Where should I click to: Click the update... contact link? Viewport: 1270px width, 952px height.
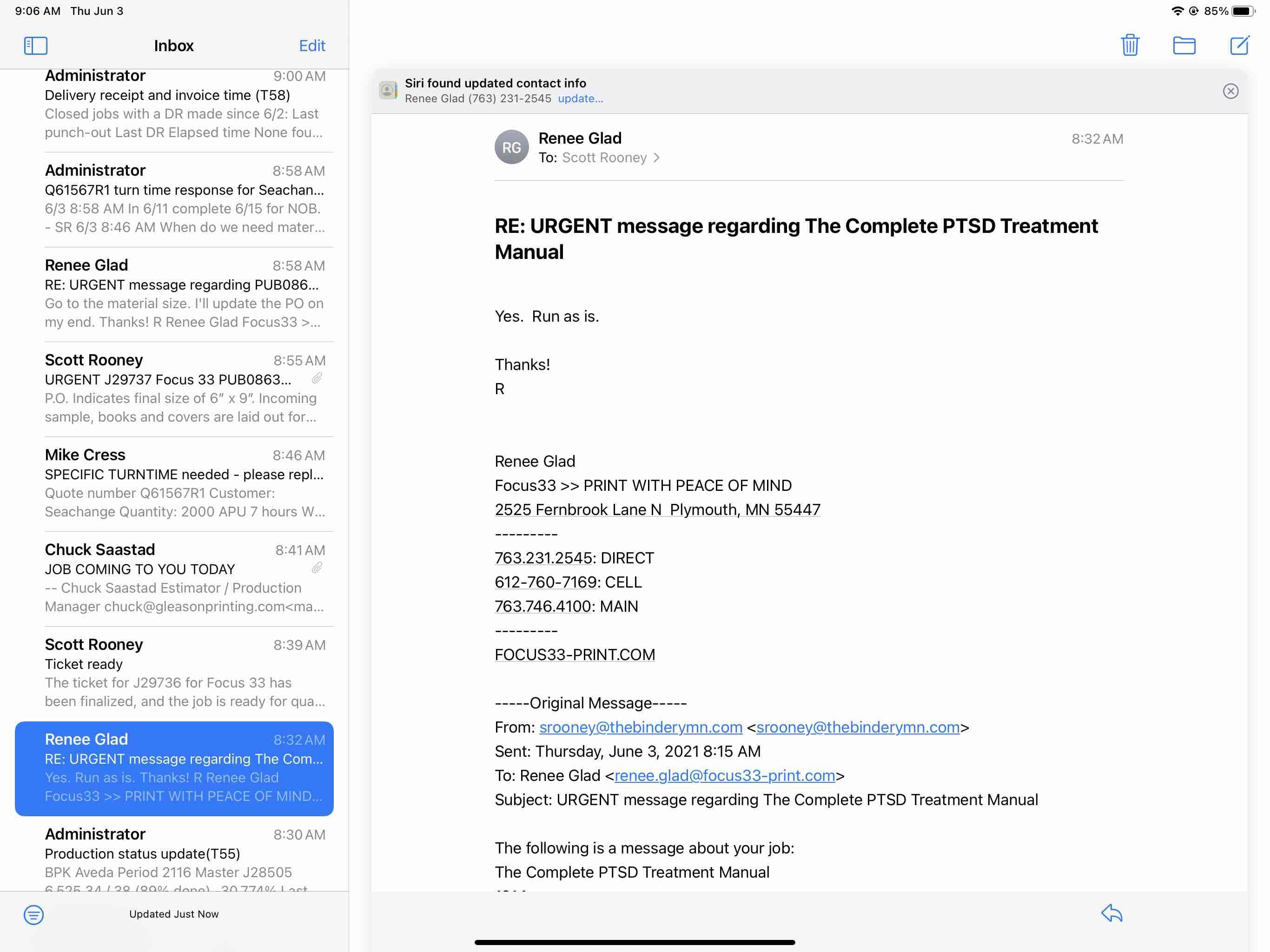tap(580, 99)
